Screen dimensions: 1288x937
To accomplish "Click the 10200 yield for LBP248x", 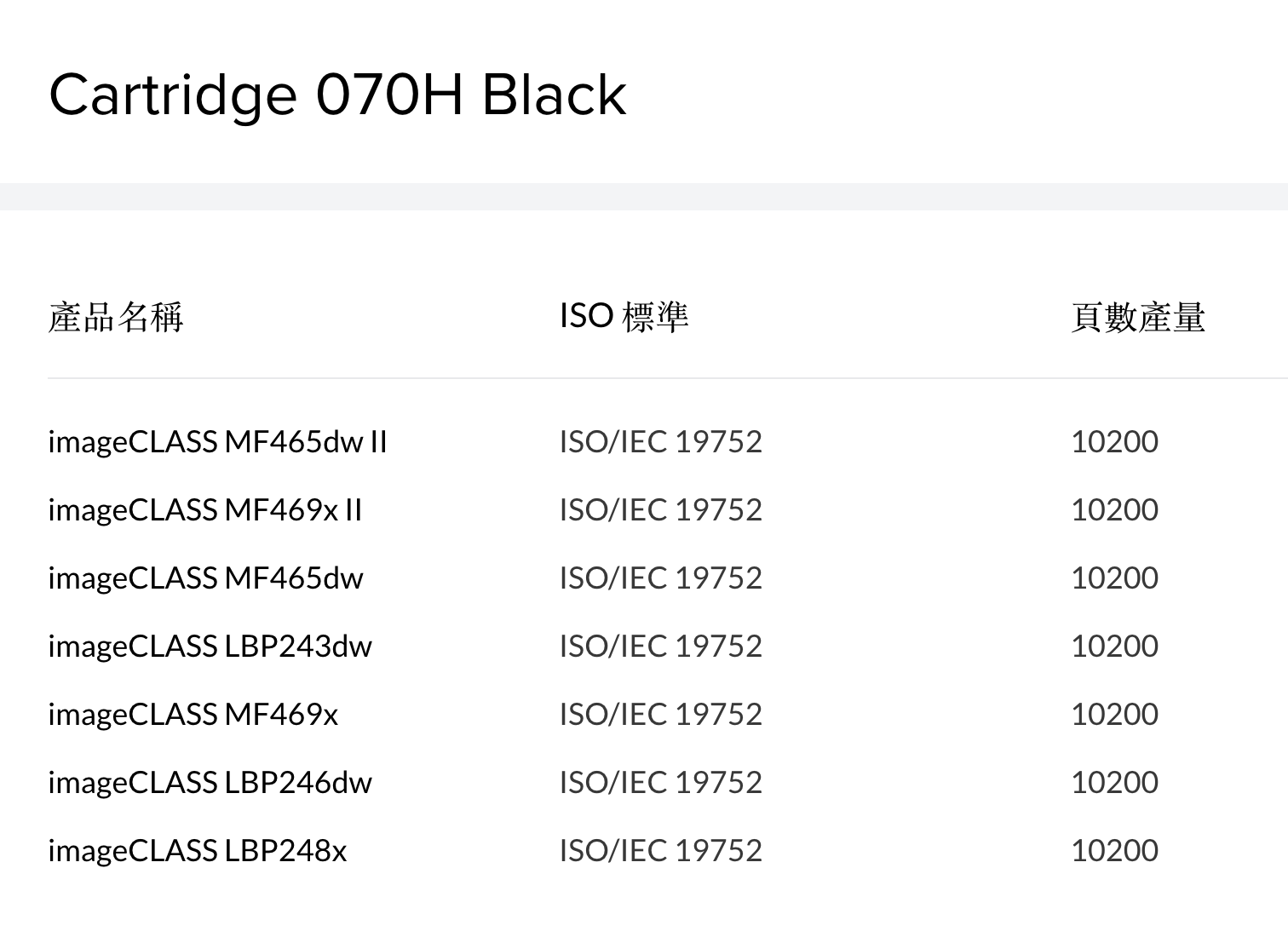I will point(1114,851).
